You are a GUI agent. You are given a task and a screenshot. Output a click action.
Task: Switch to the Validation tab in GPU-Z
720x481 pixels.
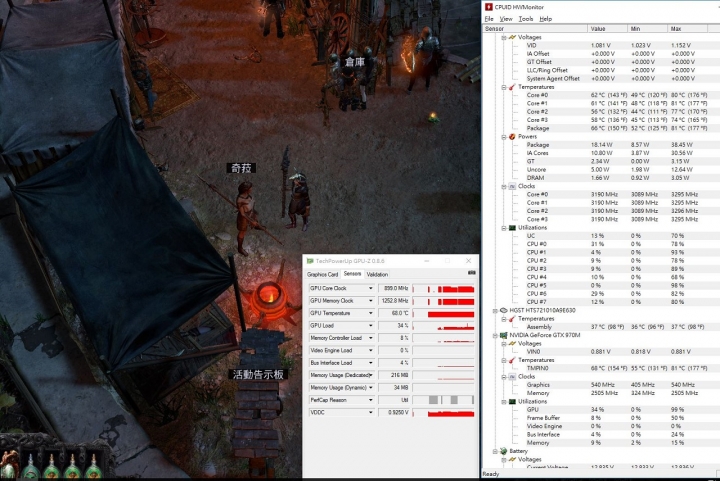[377, 274]
